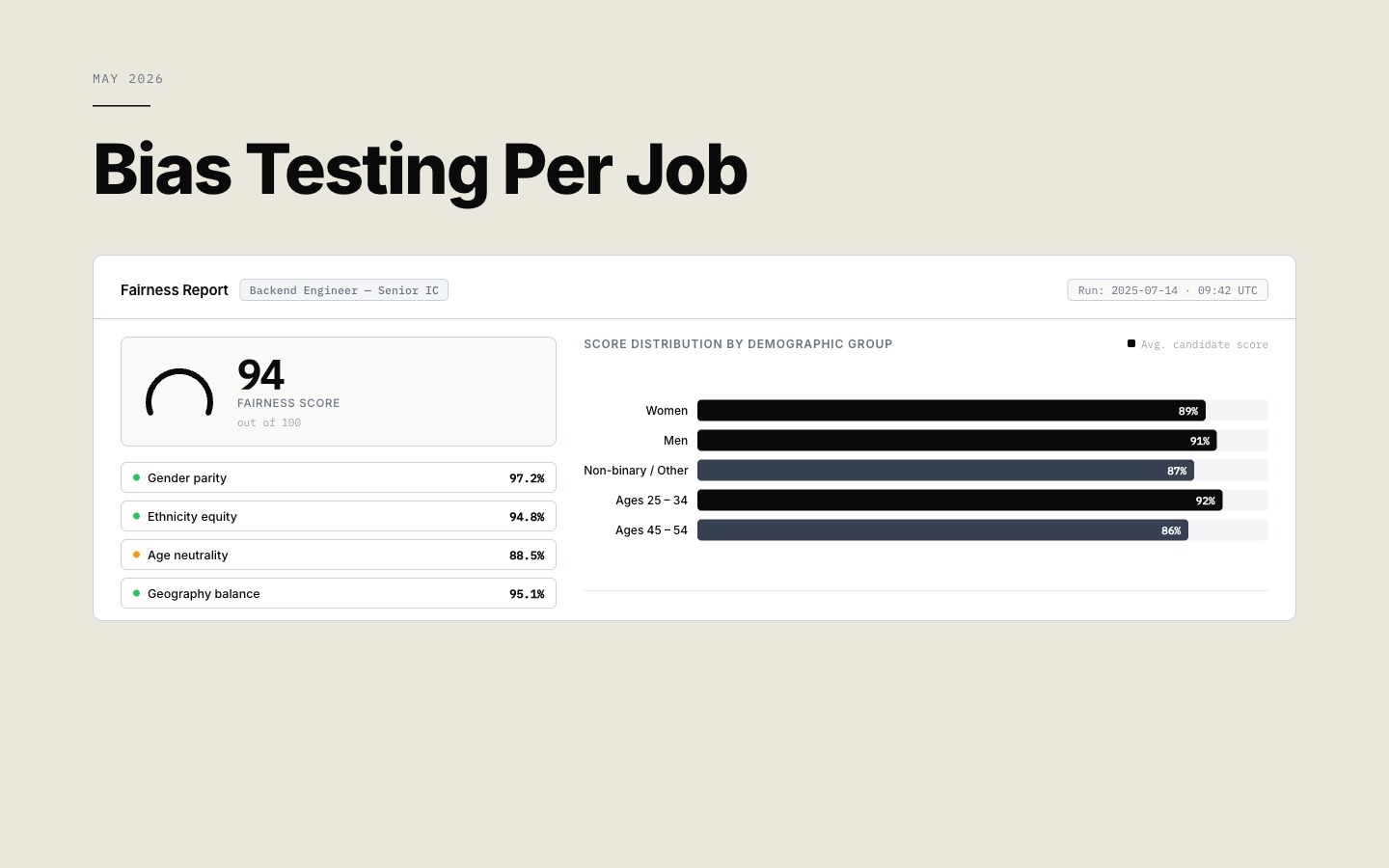The height and width of the screenshot is (868, 1389).
Task: Click the Men score bar
Action: click(x=957, y=441)
